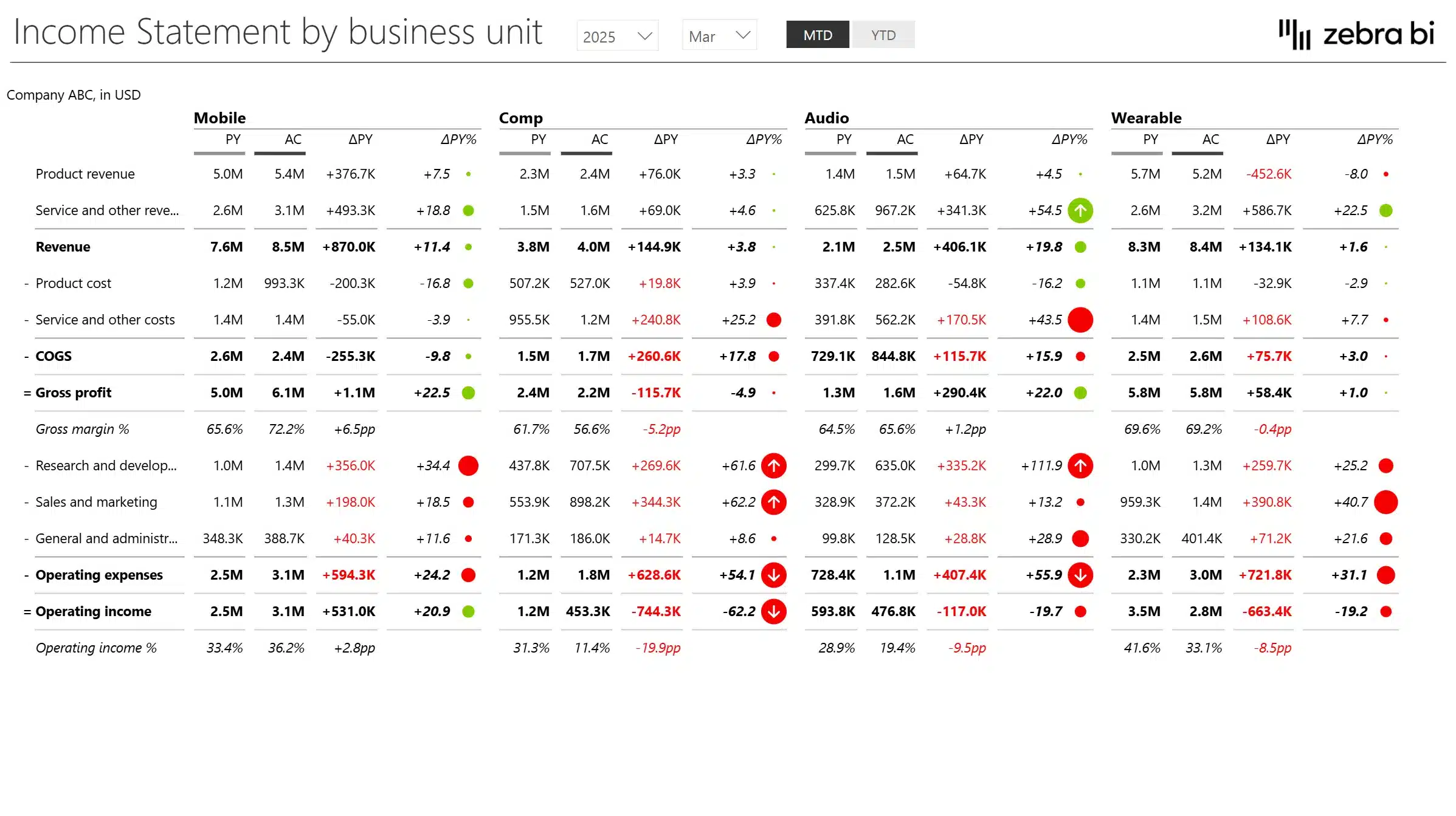Expand the year selection chevron
1456x816 pixels.
click(x=644, y=36)
